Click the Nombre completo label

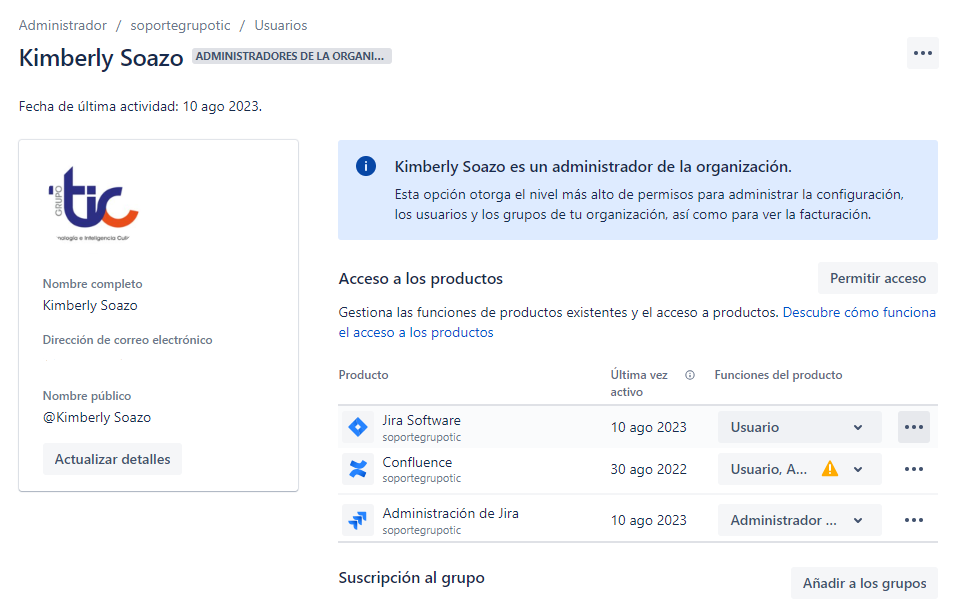pos(92,284)
